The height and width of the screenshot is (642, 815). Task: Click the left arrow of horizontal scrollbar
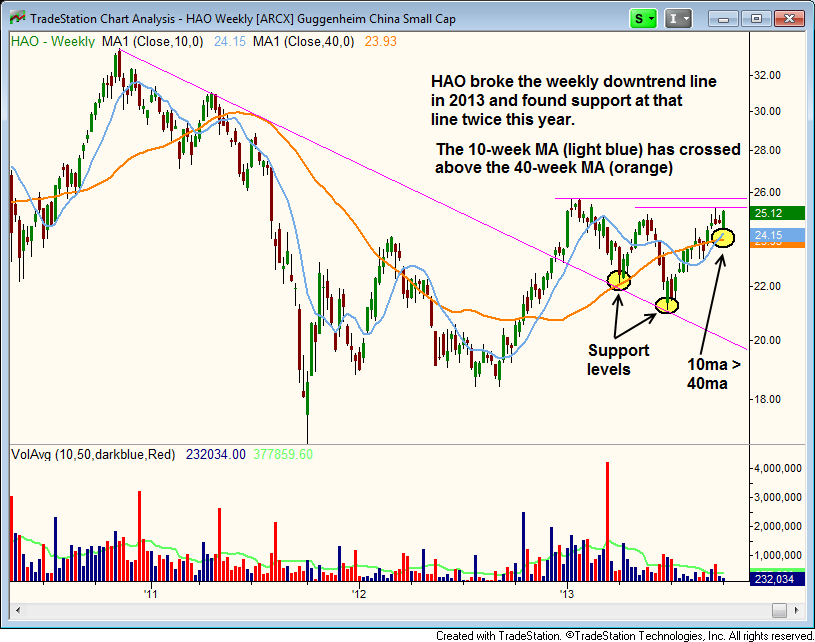point(18,610)
